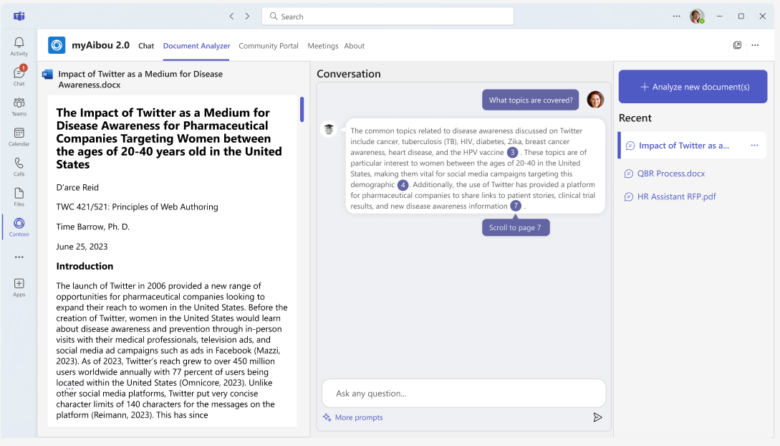Click the document file name heading
780x446 pixels.
tap(140, 79)
